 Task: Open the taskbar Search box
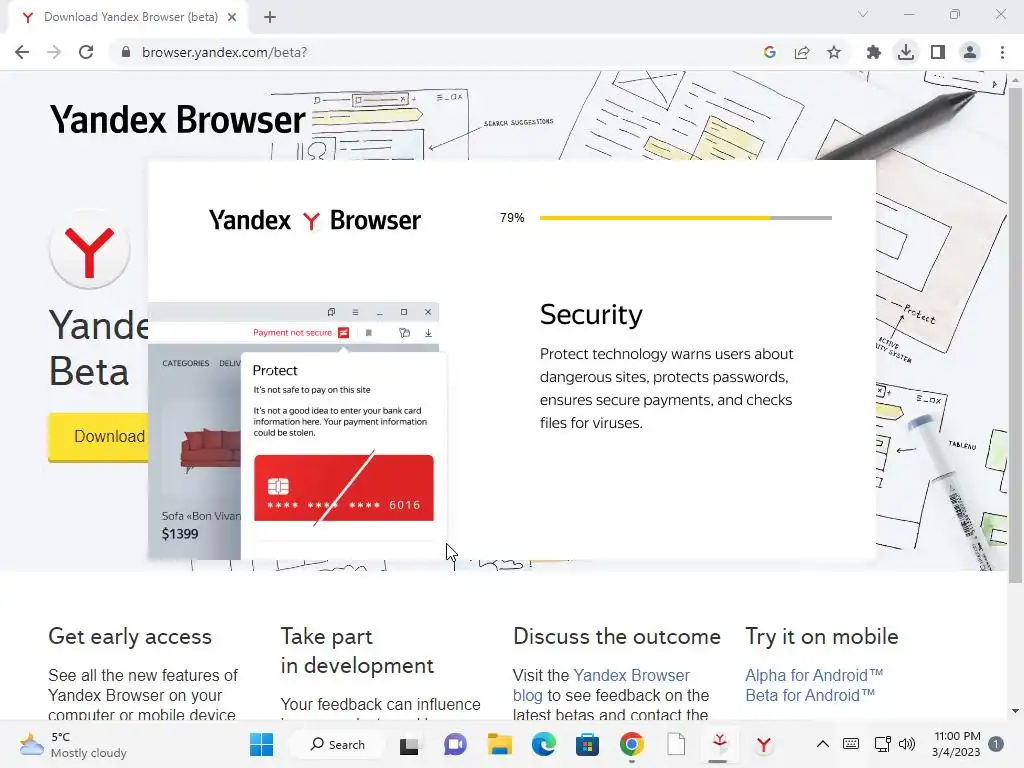(x=338, y=744)
